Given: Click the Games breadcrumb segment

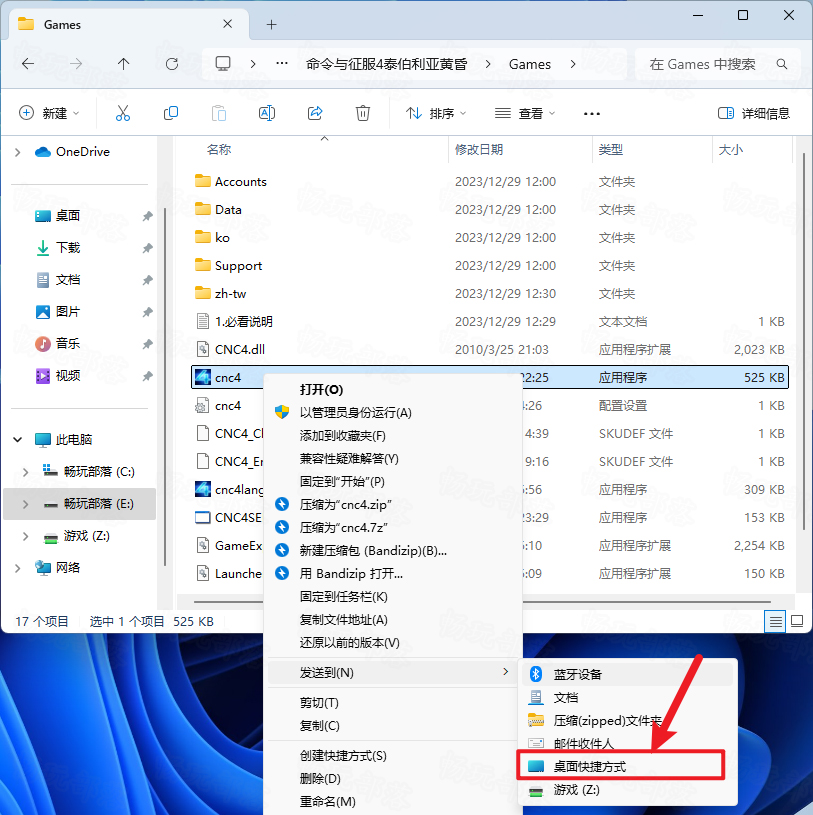Looking at the screenshot, I should point(530,64).
